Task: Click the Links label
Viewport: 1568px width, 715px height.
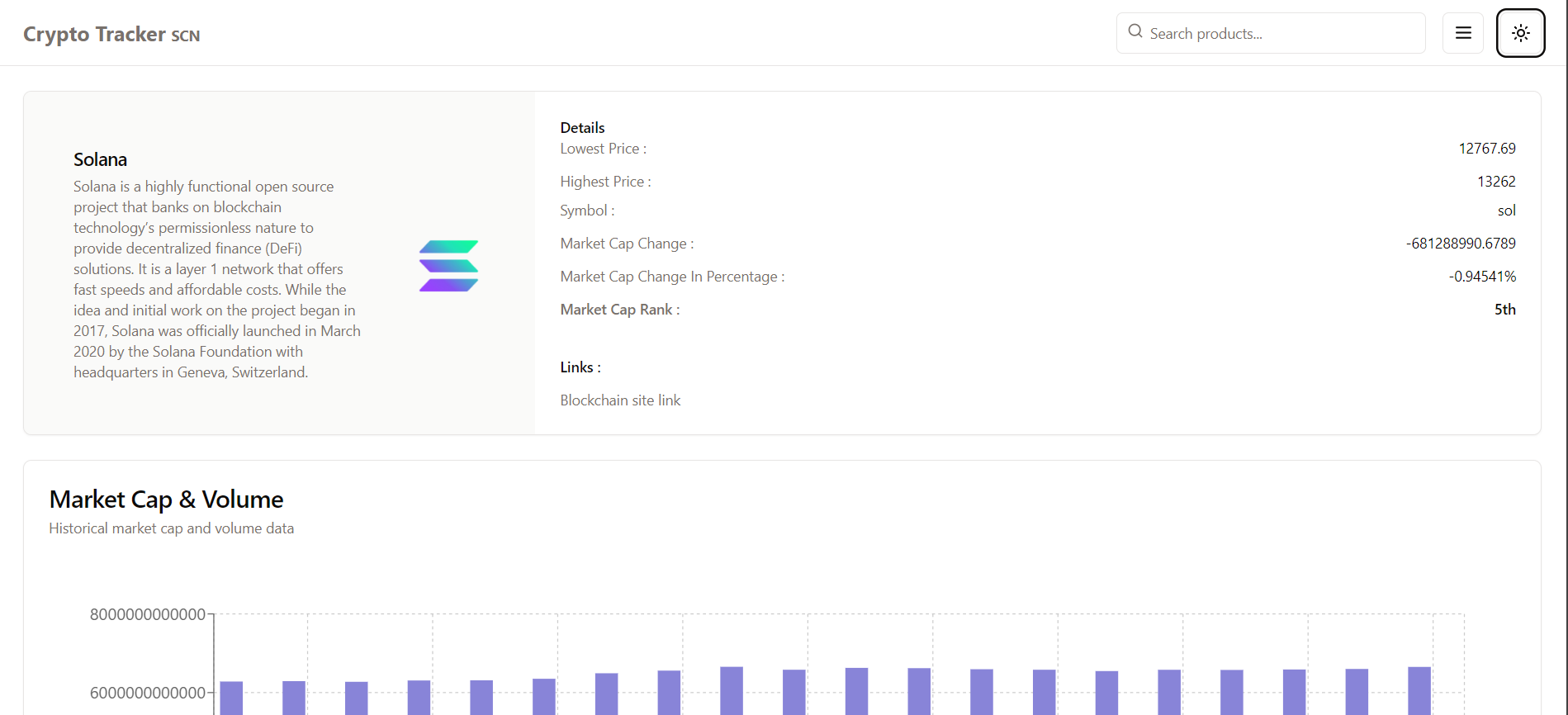Action: [580, 367]
